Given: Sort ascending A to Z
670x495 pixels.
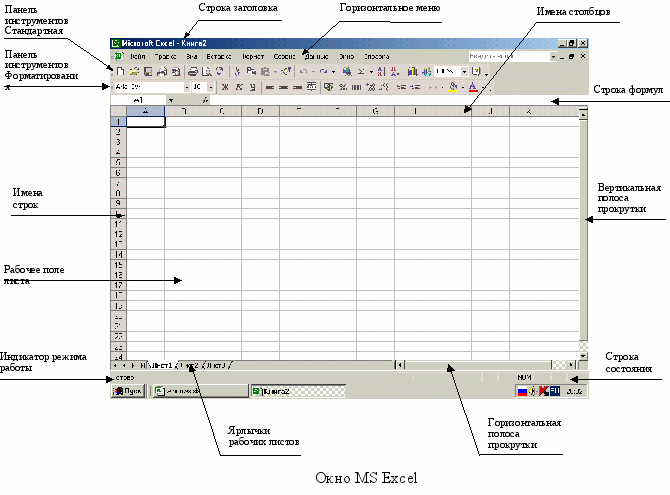Looking at the screenshot, I should click(381, 71).
